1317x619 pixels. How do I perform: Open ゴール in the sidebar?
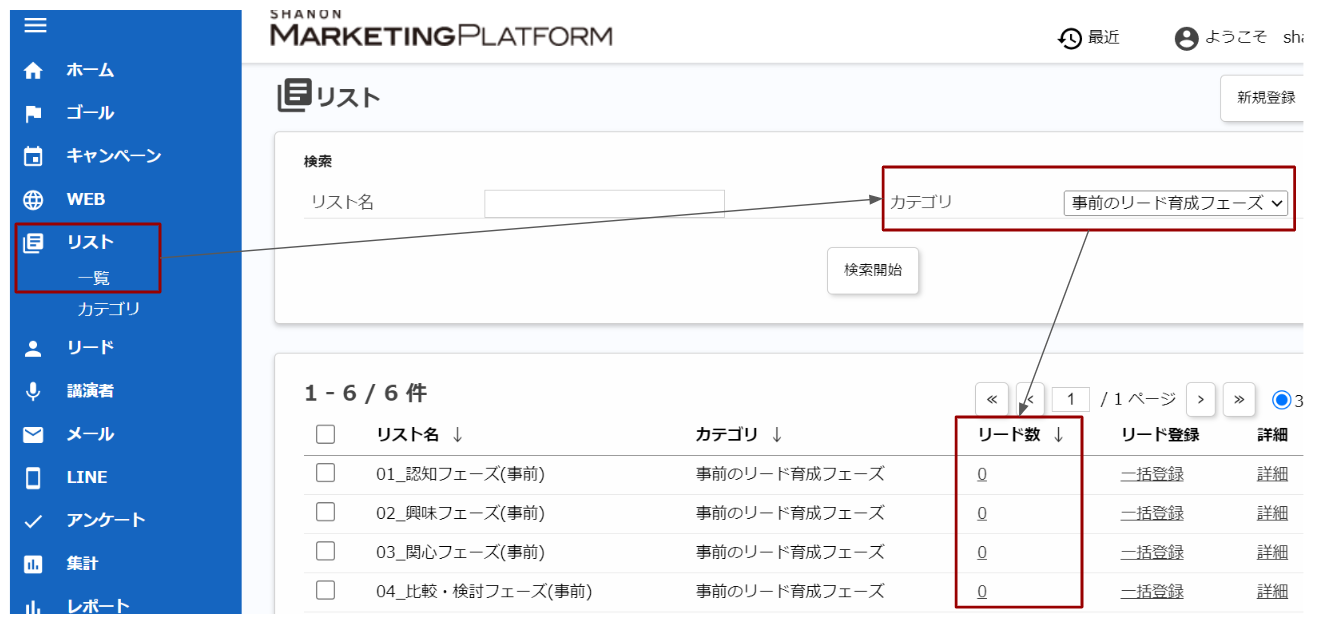pos(90,114)
